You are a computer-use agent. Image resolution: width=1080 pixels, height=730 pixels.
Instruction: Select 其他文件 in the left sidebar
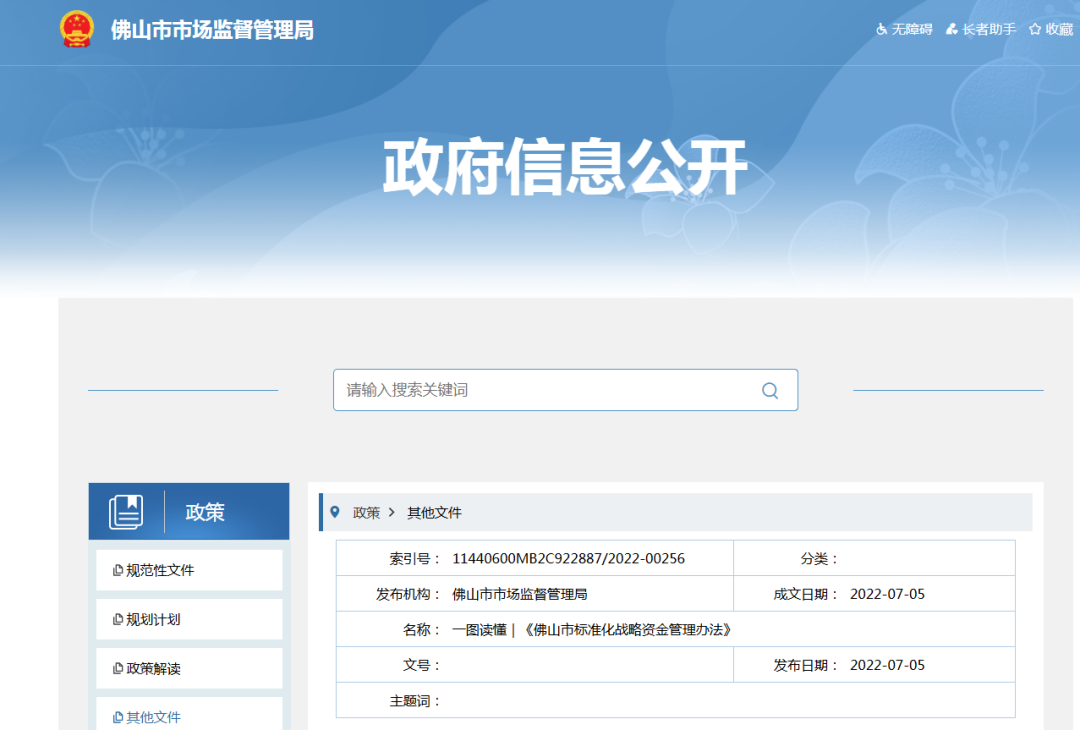click(x=153, y=717)
